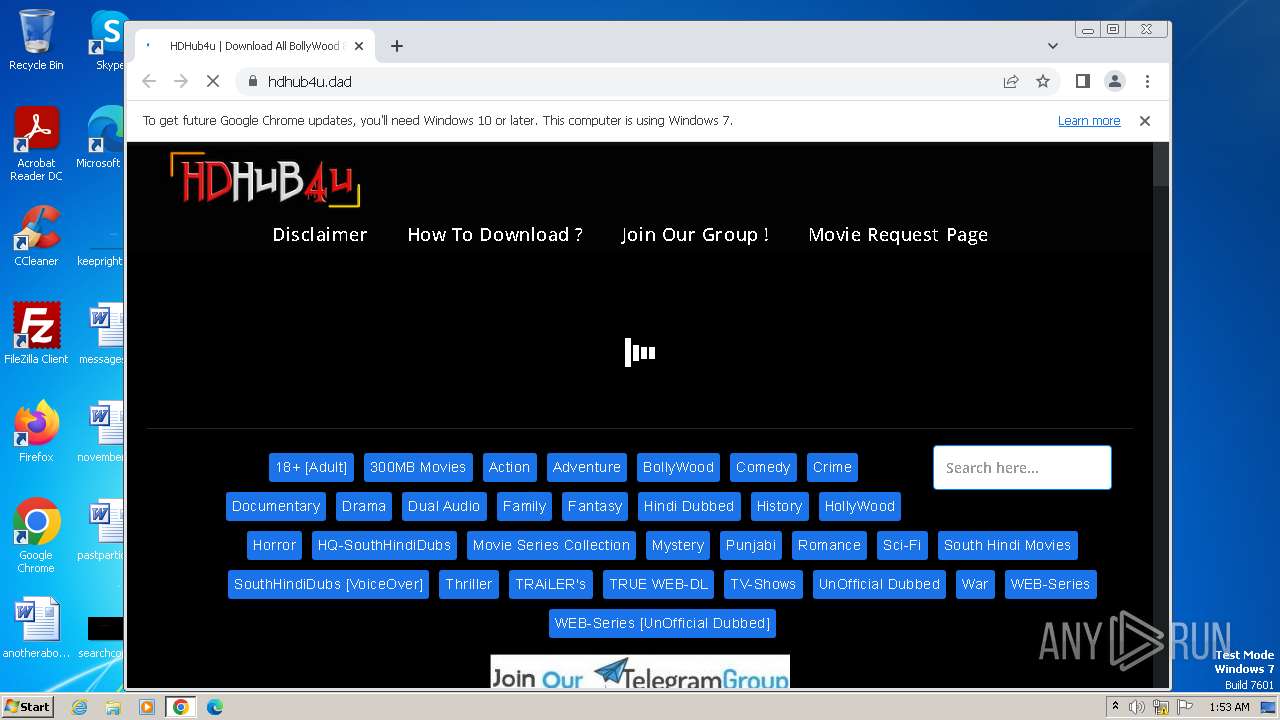The height and width of the screenshot is (720, 1280).
Task: Close the HDHub4u browser tab
Action: point(359,46)
